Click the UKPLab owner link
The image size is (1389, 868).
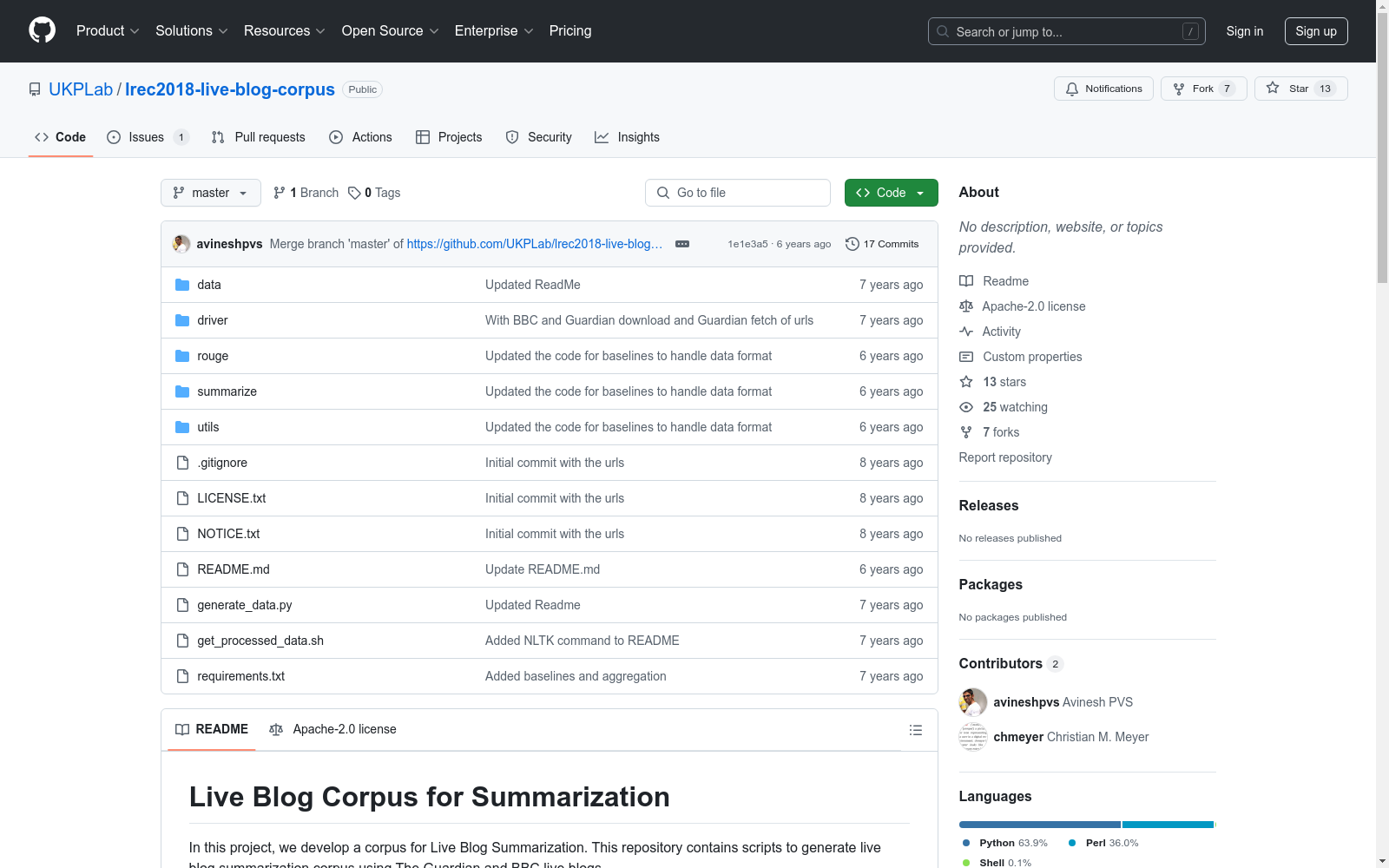pyautogui.click(x=81, y=89)
